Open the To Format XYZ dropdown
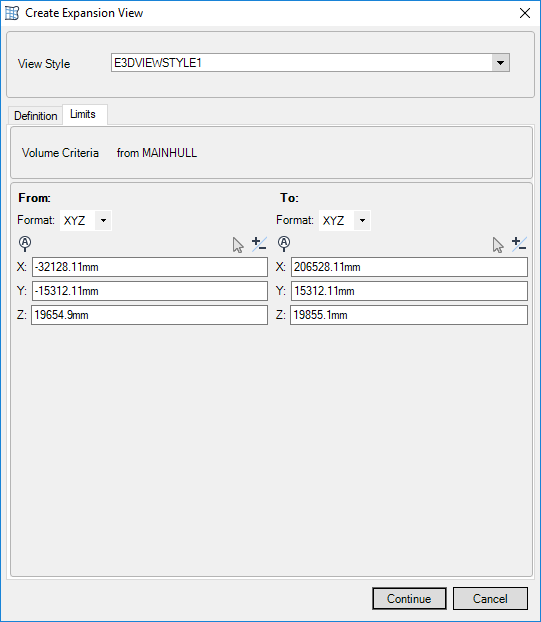 click(362, 220)
